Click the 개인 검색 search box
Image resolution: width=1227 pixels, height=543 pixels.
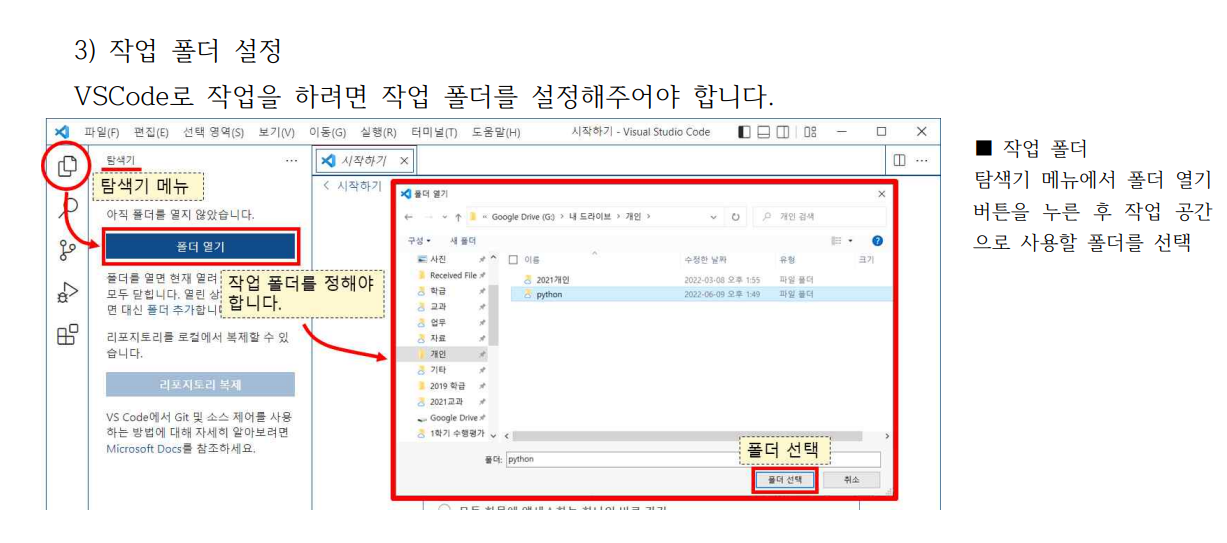coord(819,217)
